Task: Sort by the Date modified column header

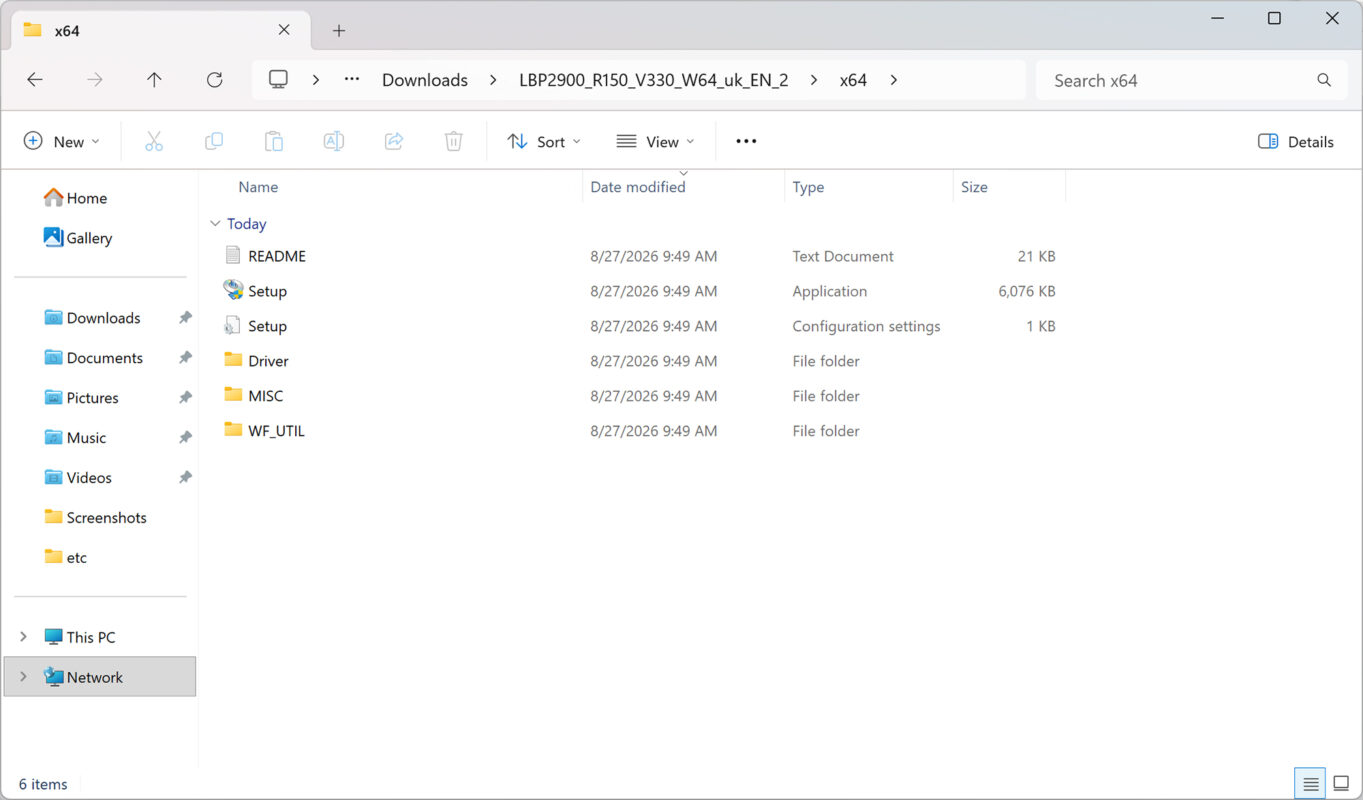Action: [x=638, y=187]
